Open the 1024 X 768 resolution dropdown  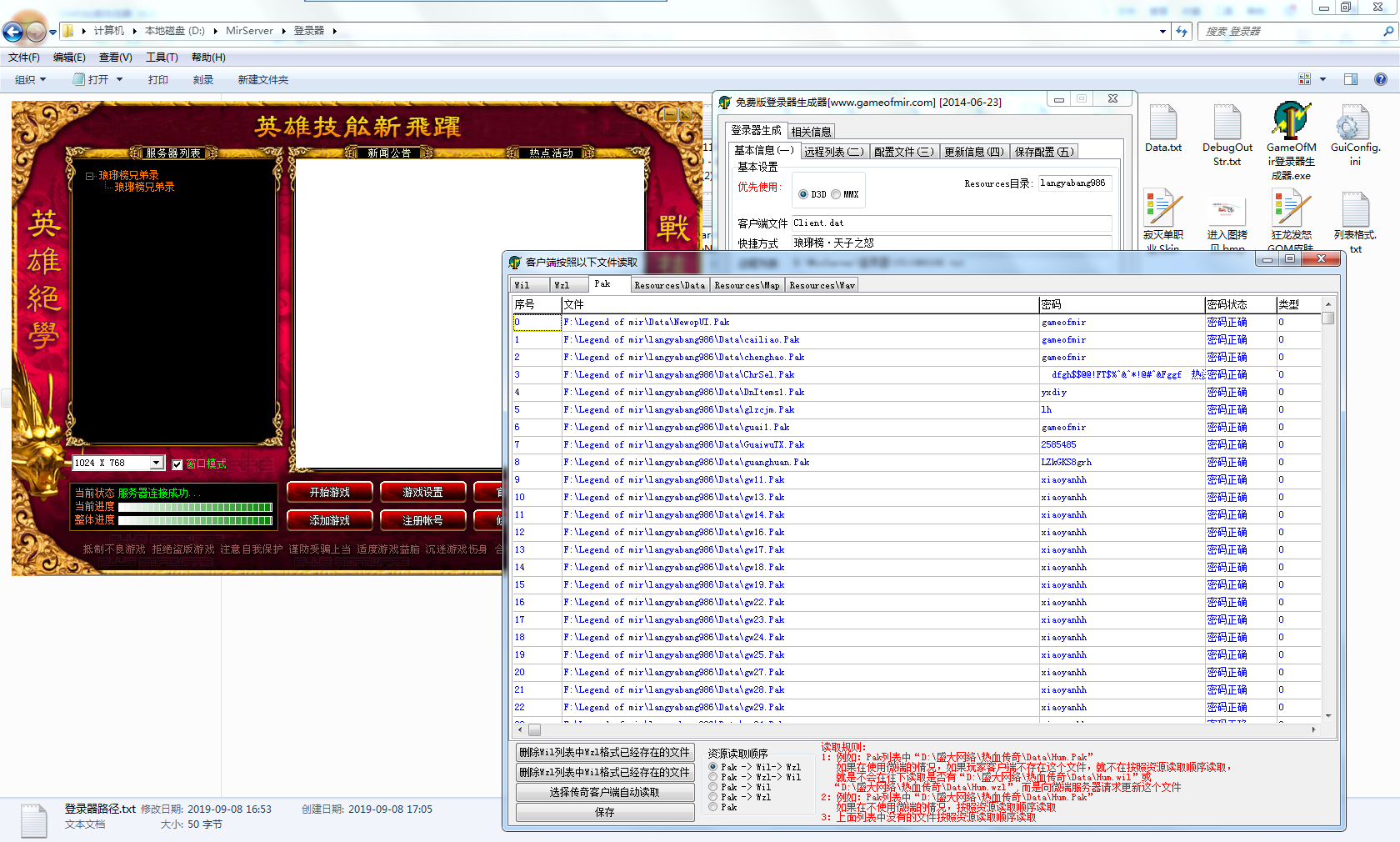tap(156, 463)
